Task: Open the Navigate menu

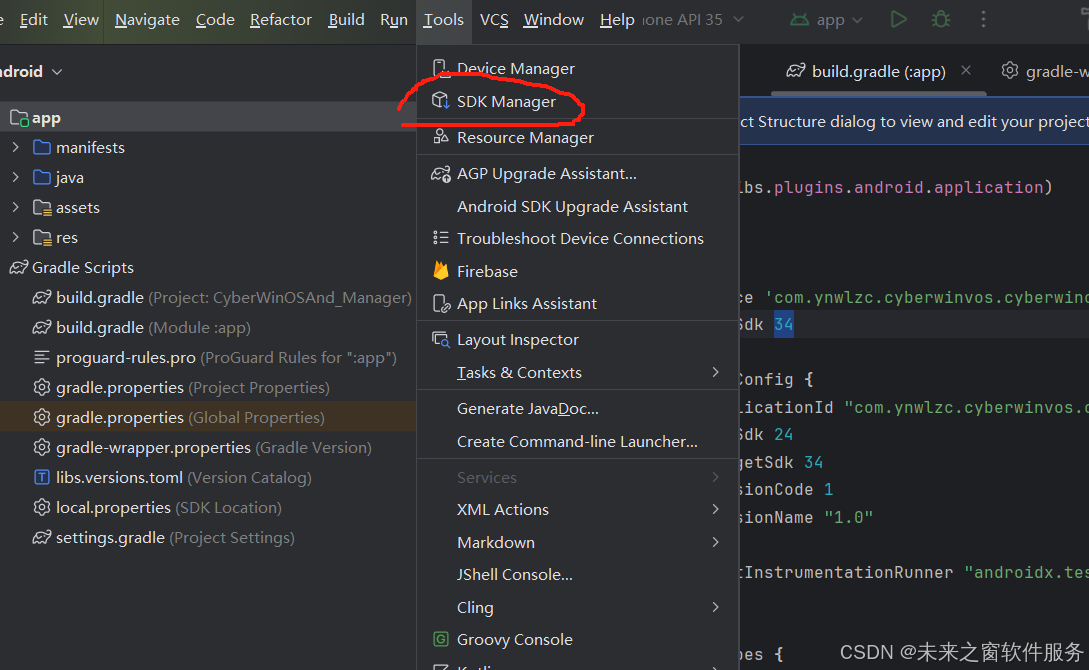Action: (147, 19)
